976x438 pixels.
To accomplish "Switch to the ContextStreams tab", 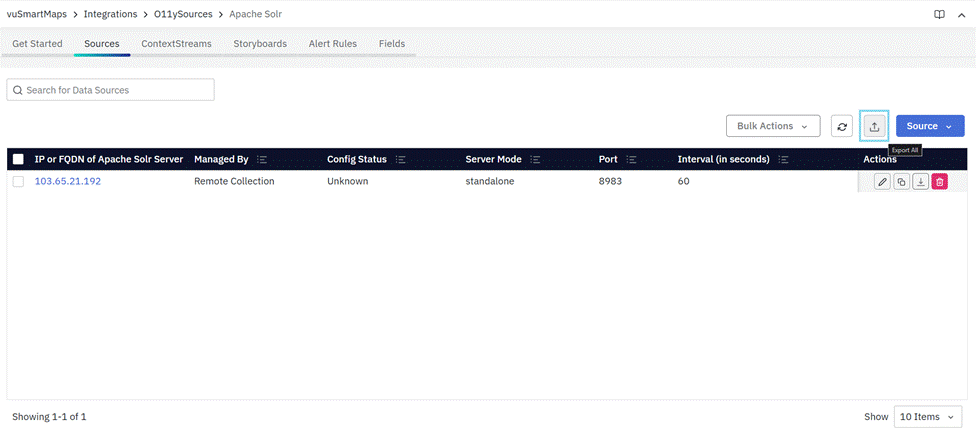I will pos(176,44).
